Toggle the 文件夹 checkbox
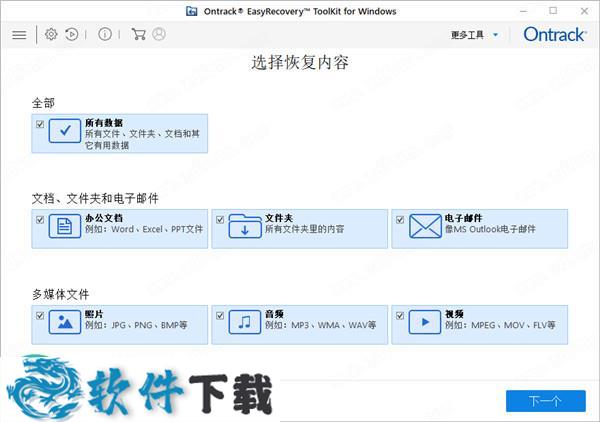Viewport: 600px width, 422px height. 220,220
